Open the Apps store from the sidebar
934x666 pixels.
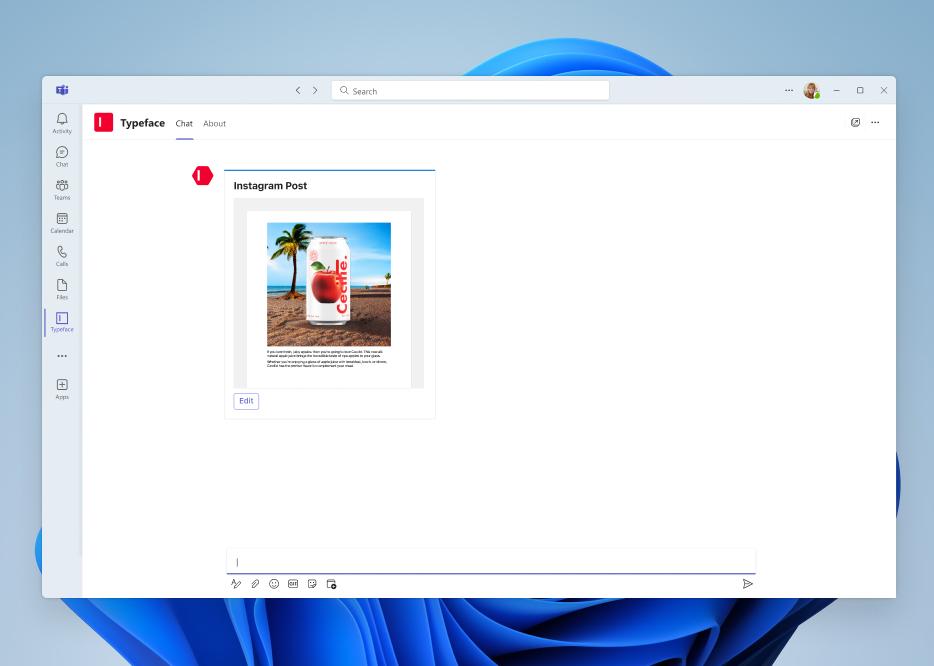pyautogui.click(x=61, y=388)
